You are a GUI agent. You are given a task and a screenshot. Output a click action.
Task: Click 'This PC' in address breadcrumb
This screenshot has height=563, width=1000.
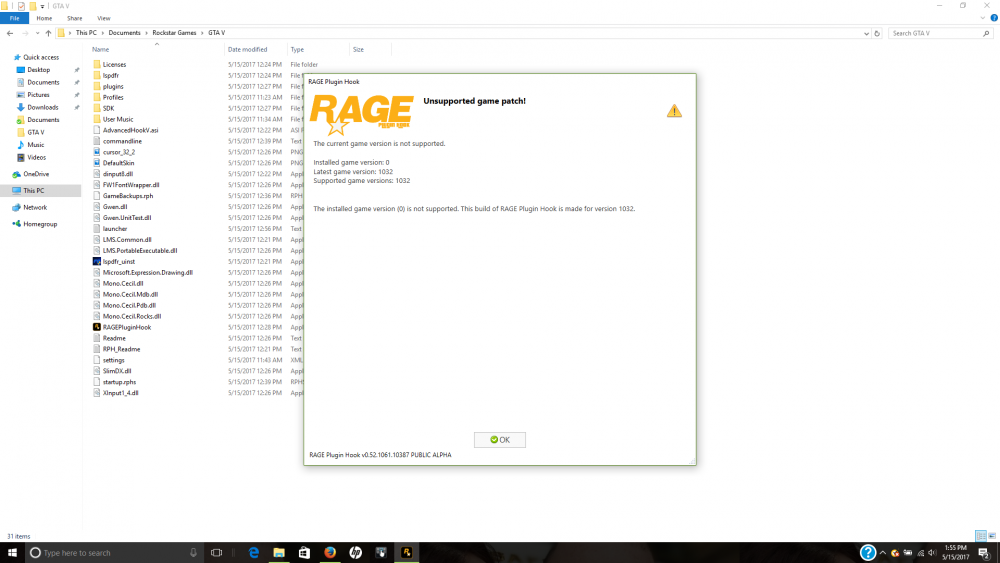pyautogui.click(x=86, y=33)
